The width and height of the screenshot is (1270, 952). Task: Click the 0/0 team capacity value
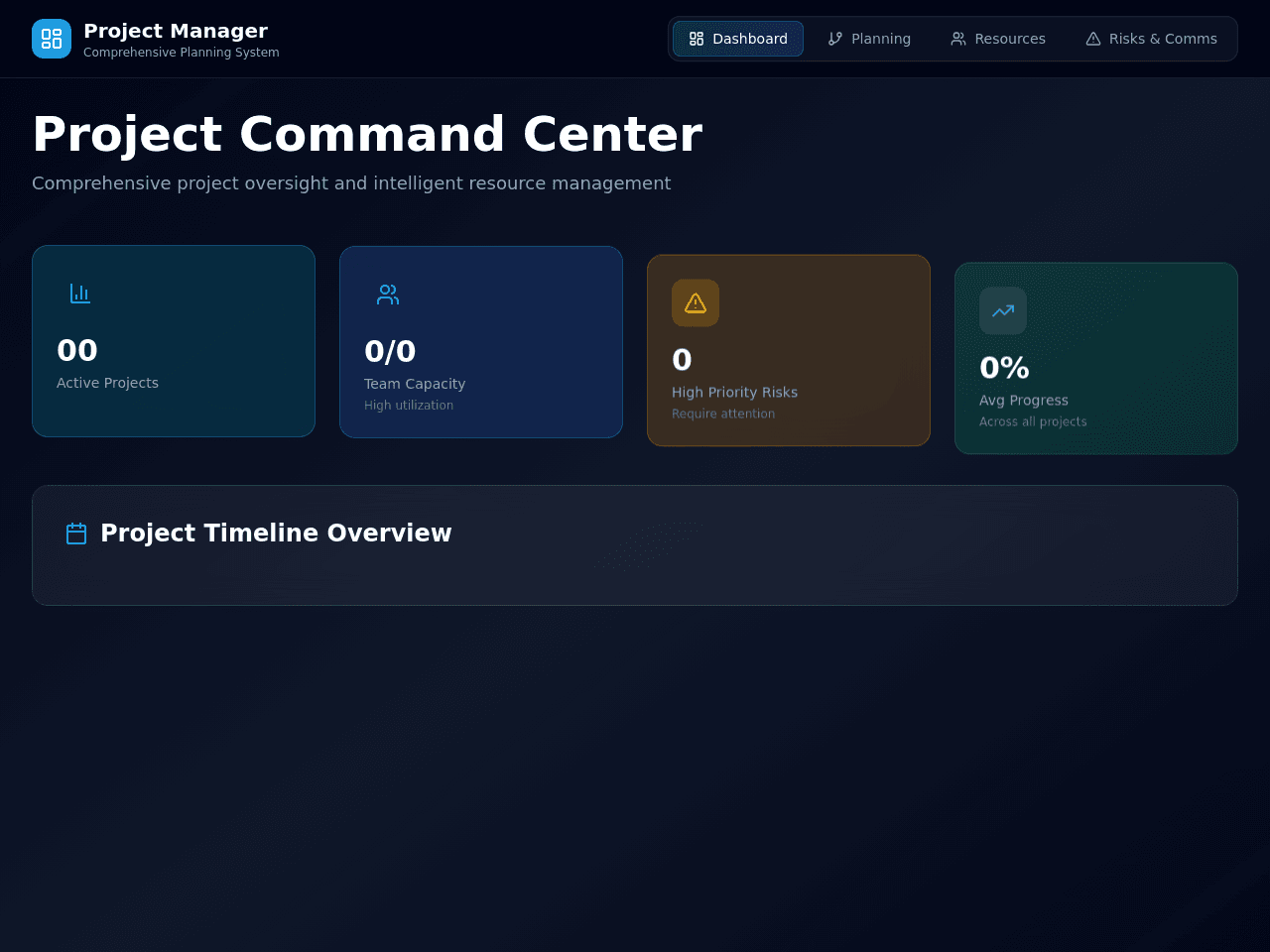(x=390, y=351)
